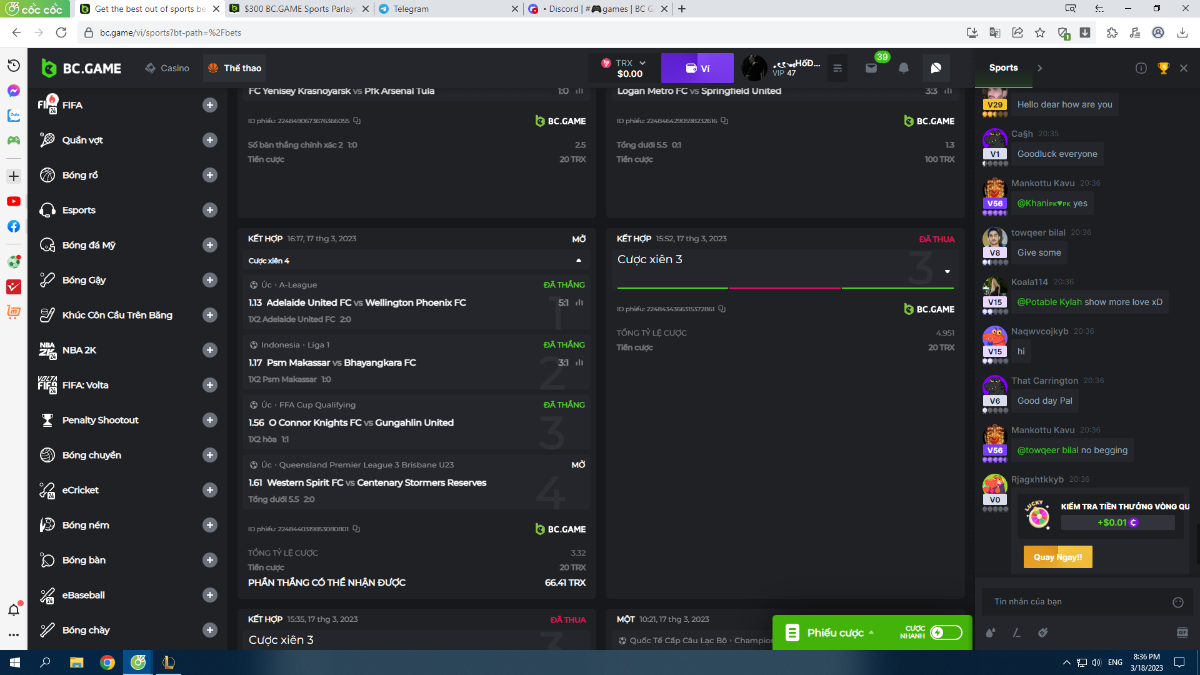1200x675 pixels.
Task: Click the trophy icon in chat header
Action: tap(1163, 68)
